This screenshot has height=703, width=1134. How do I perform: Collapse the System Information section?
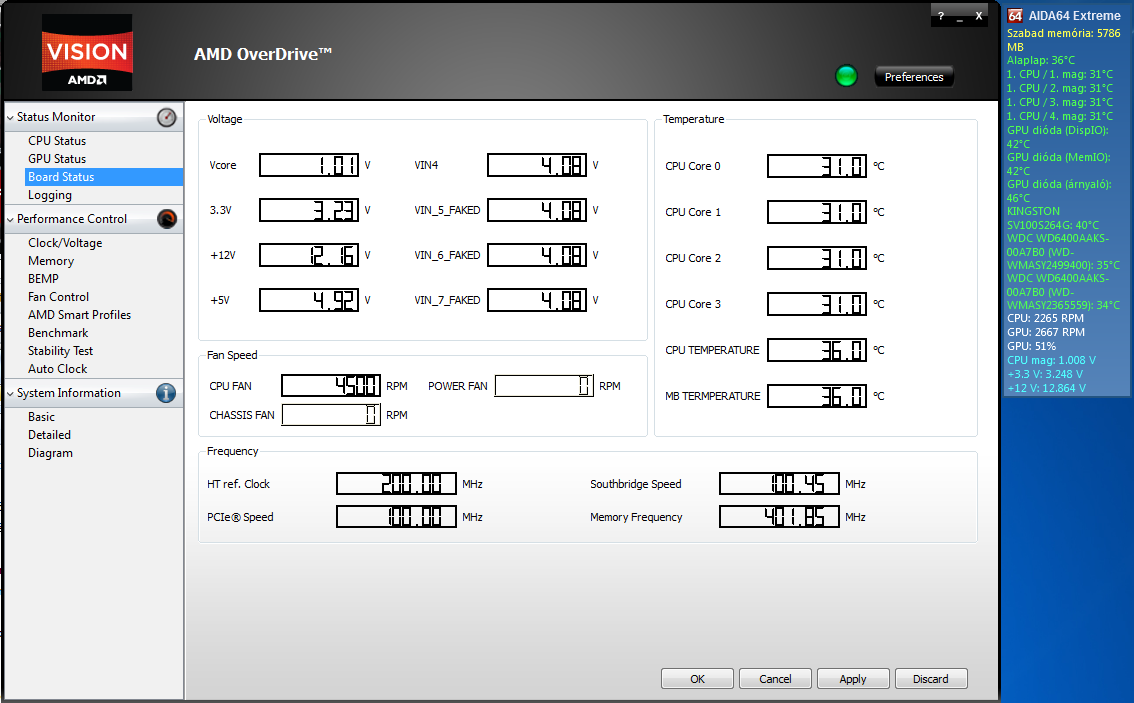click(10, 393)
